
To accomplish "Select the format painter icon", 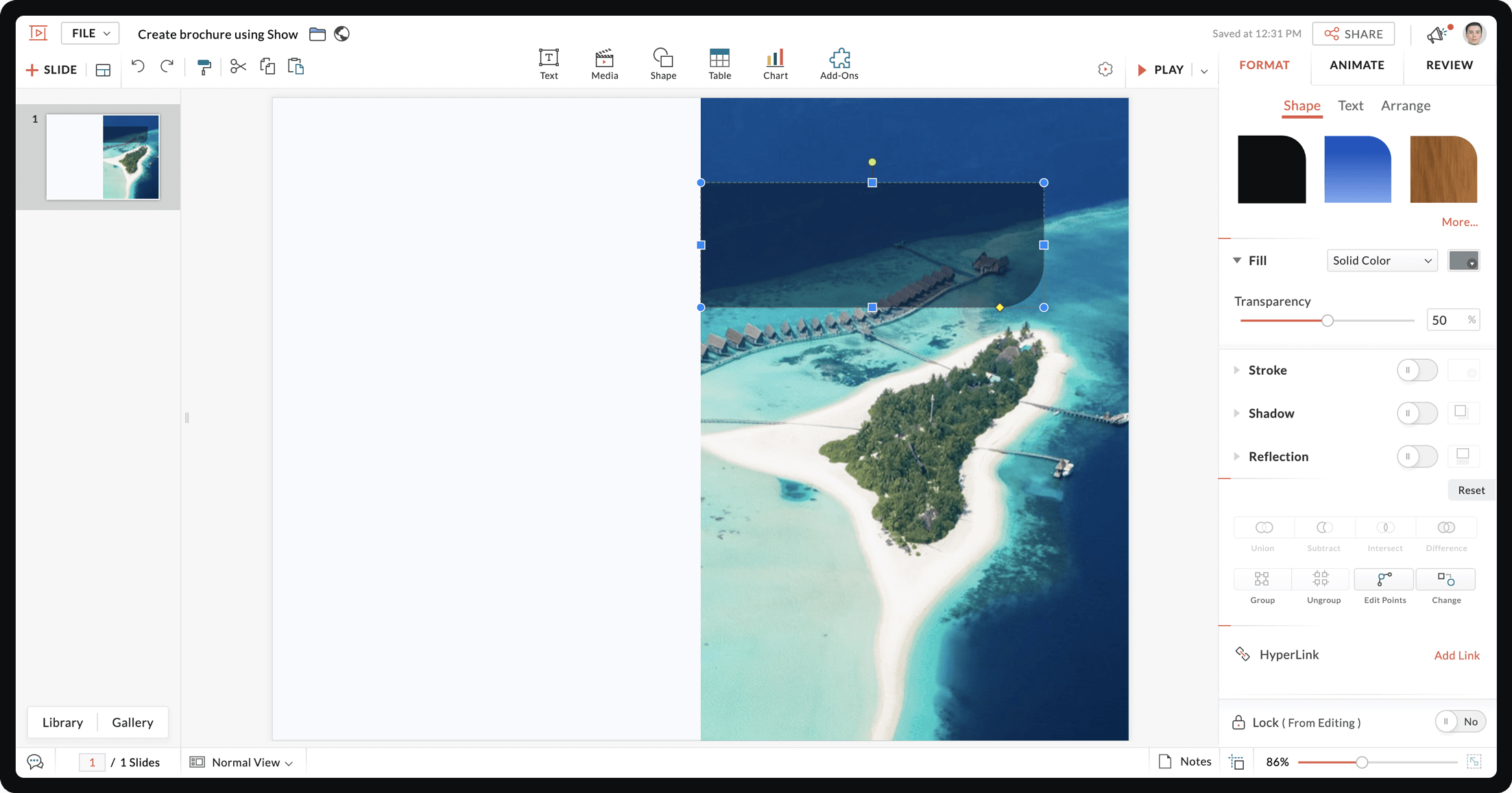I will 204,66.
